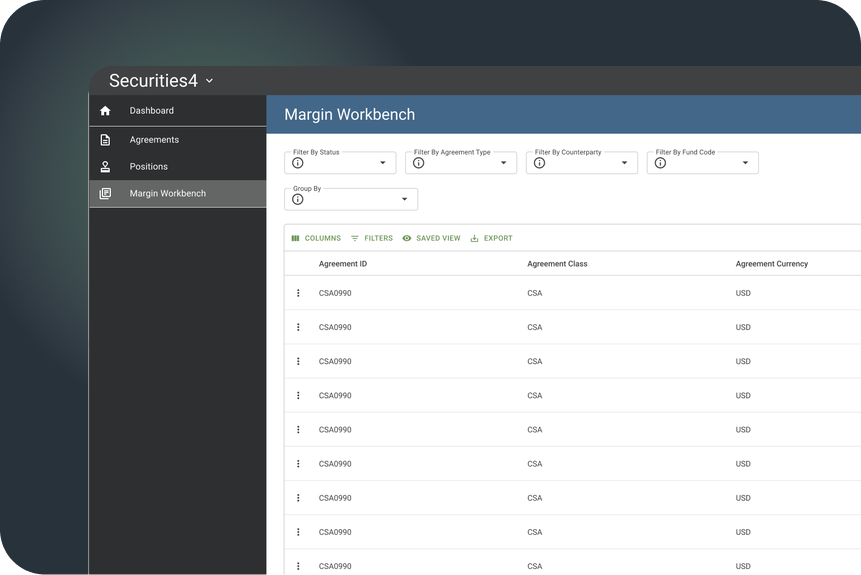
Task: Expand the Filter By Counterparty dropdown arrow
Action: tap(624, 163)
